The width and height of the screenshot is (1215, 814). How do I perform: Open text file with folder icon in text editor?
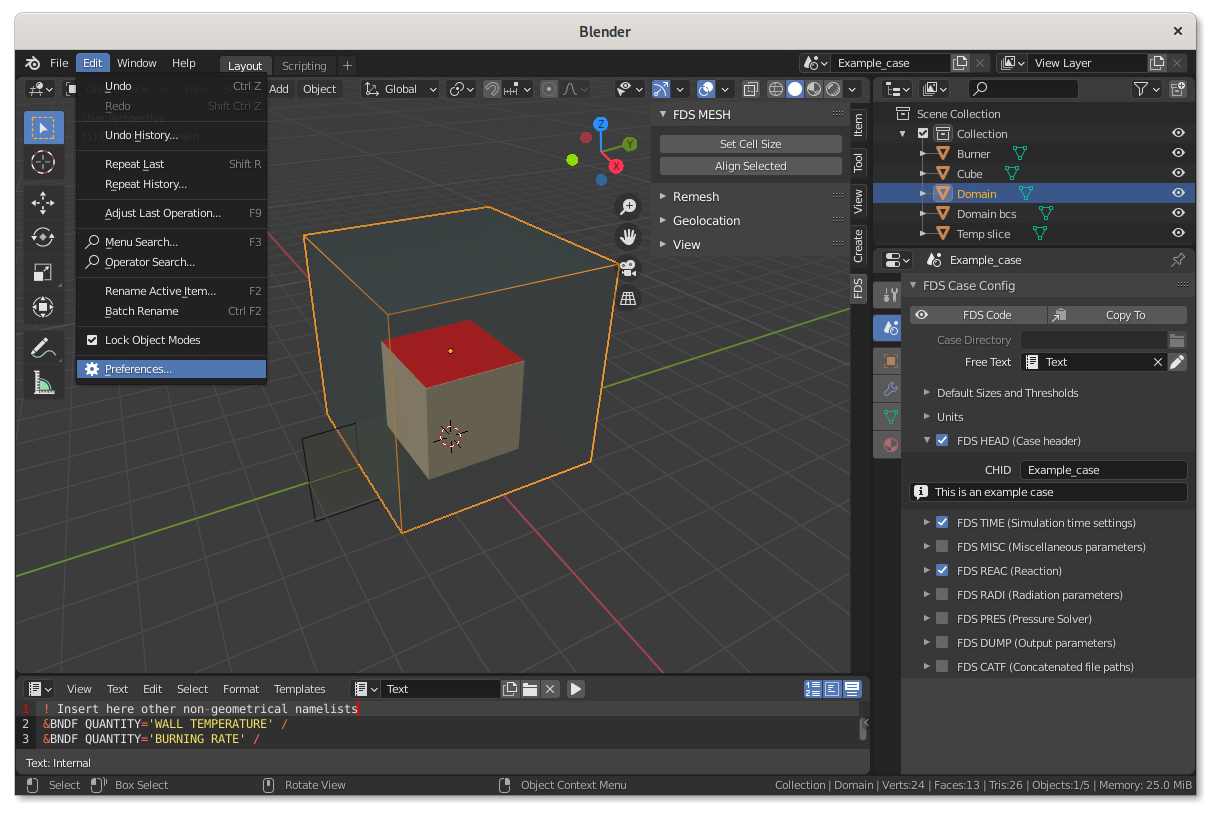[530, 689]
